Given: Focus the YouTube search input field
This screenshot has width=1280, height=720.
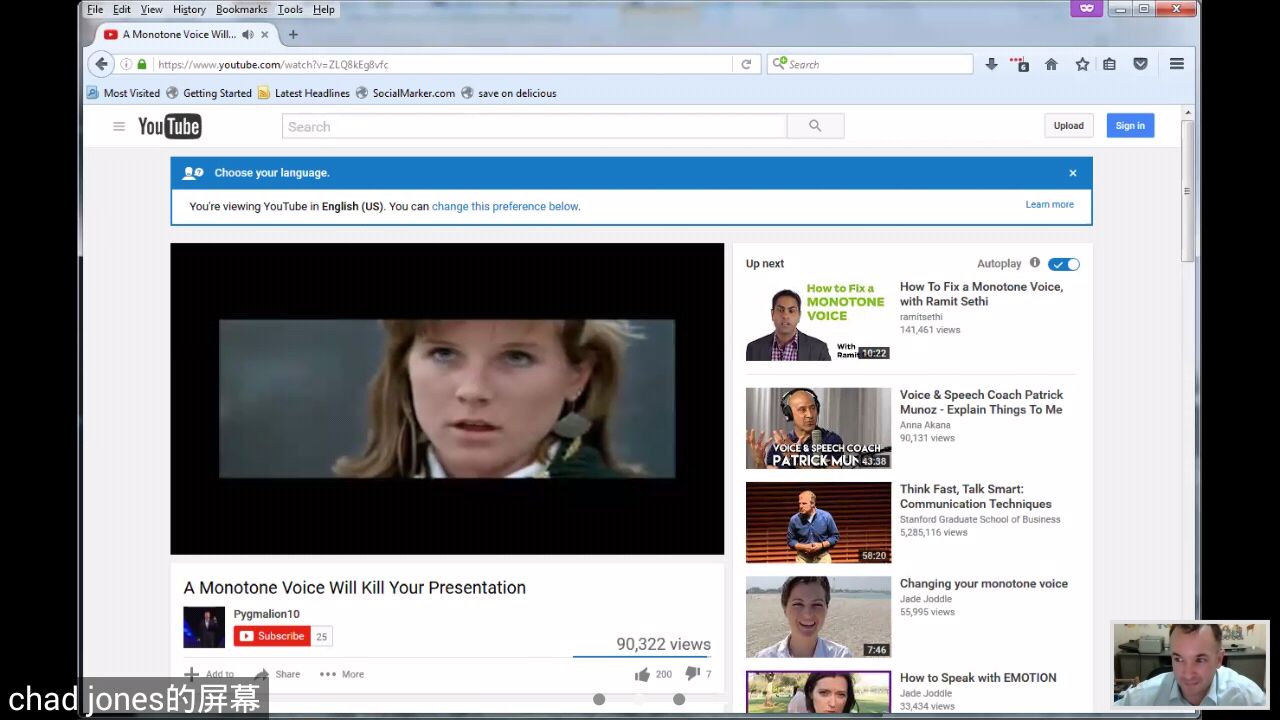Looking at the screenshot, I should [x=534, y=126].
